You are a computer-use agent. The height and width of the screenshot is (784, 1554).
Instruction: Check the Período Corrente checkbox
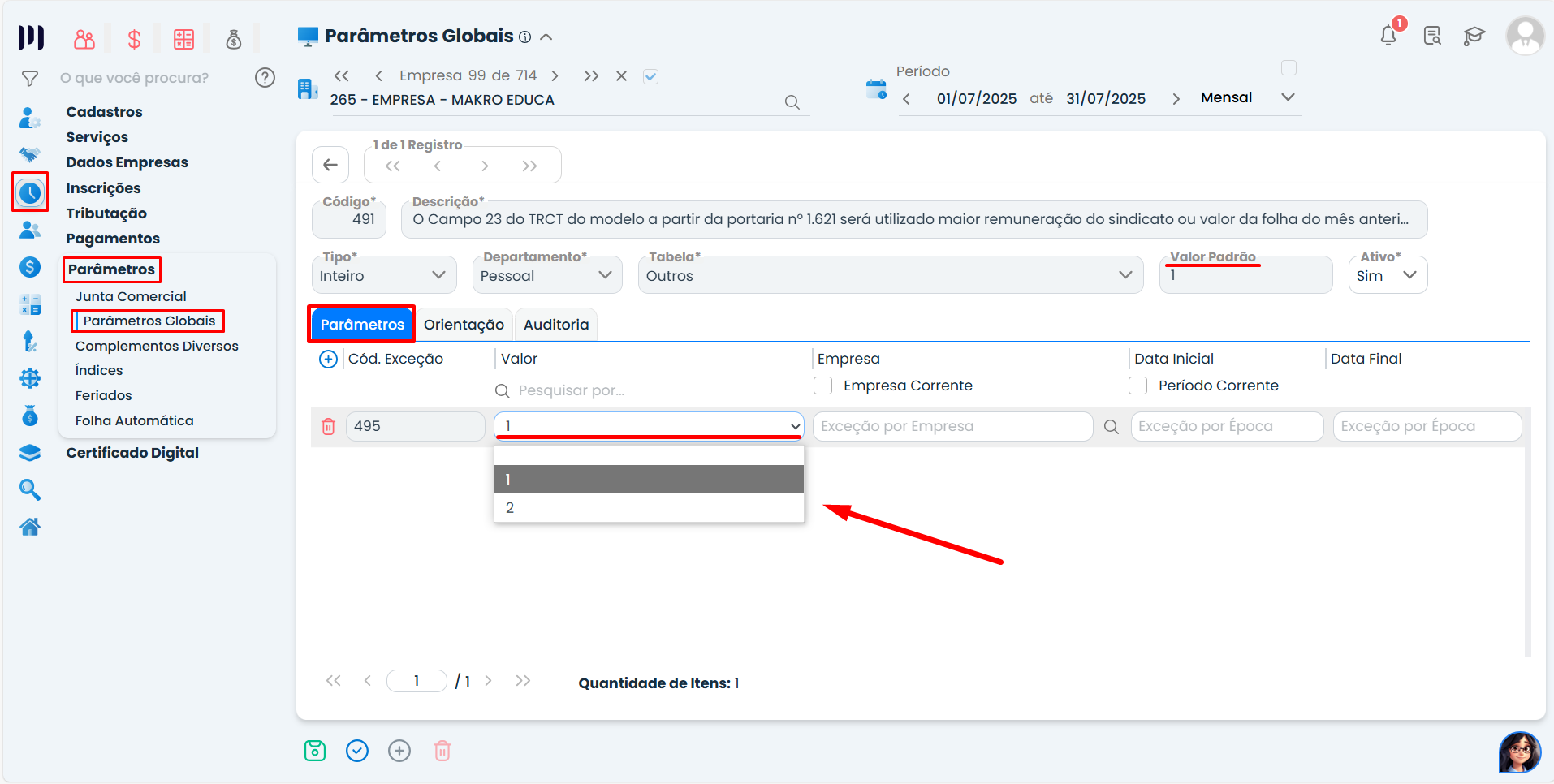(1138, 386)
